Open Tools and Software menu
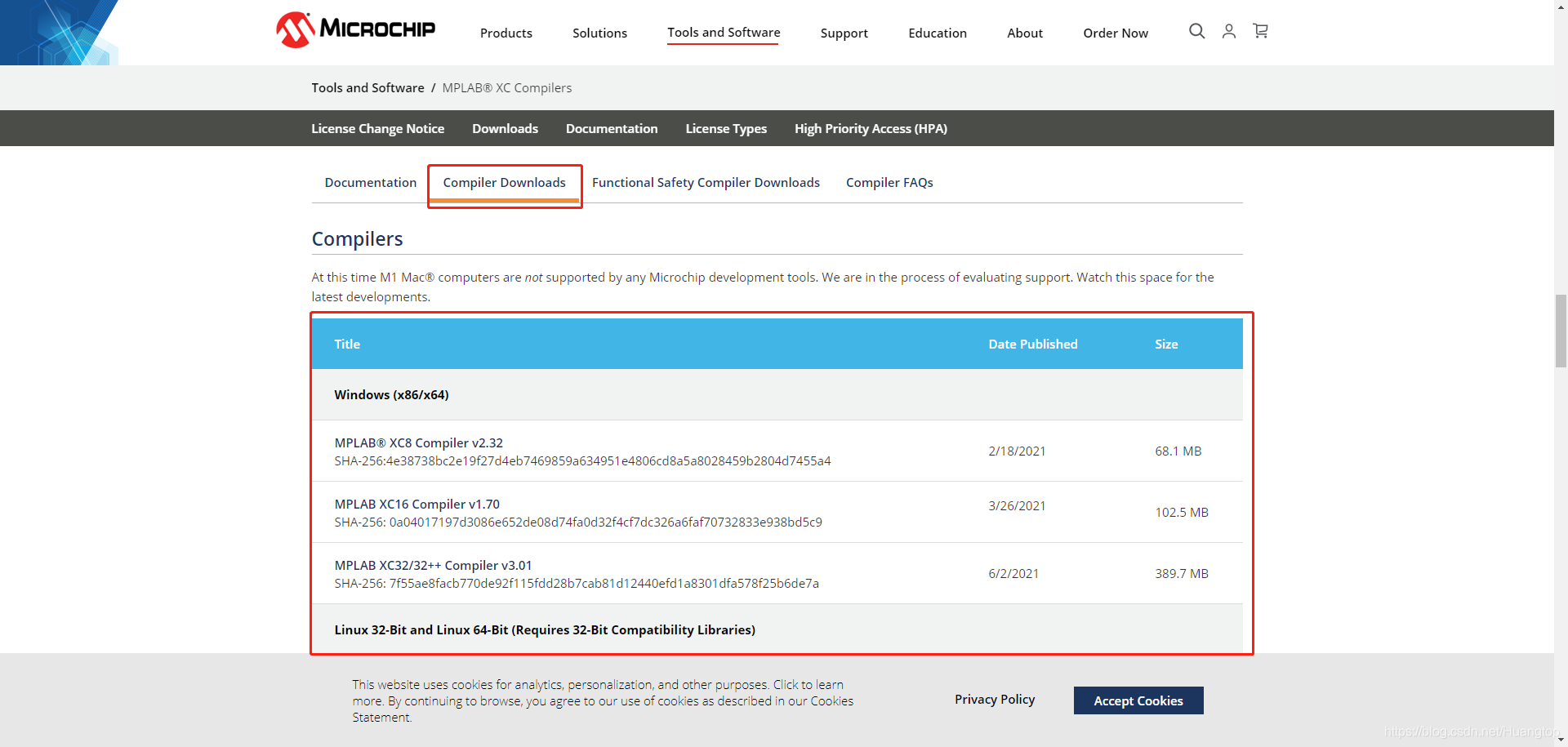The height and width of the screenshot is (747, 1568). (x=724, y=33)
